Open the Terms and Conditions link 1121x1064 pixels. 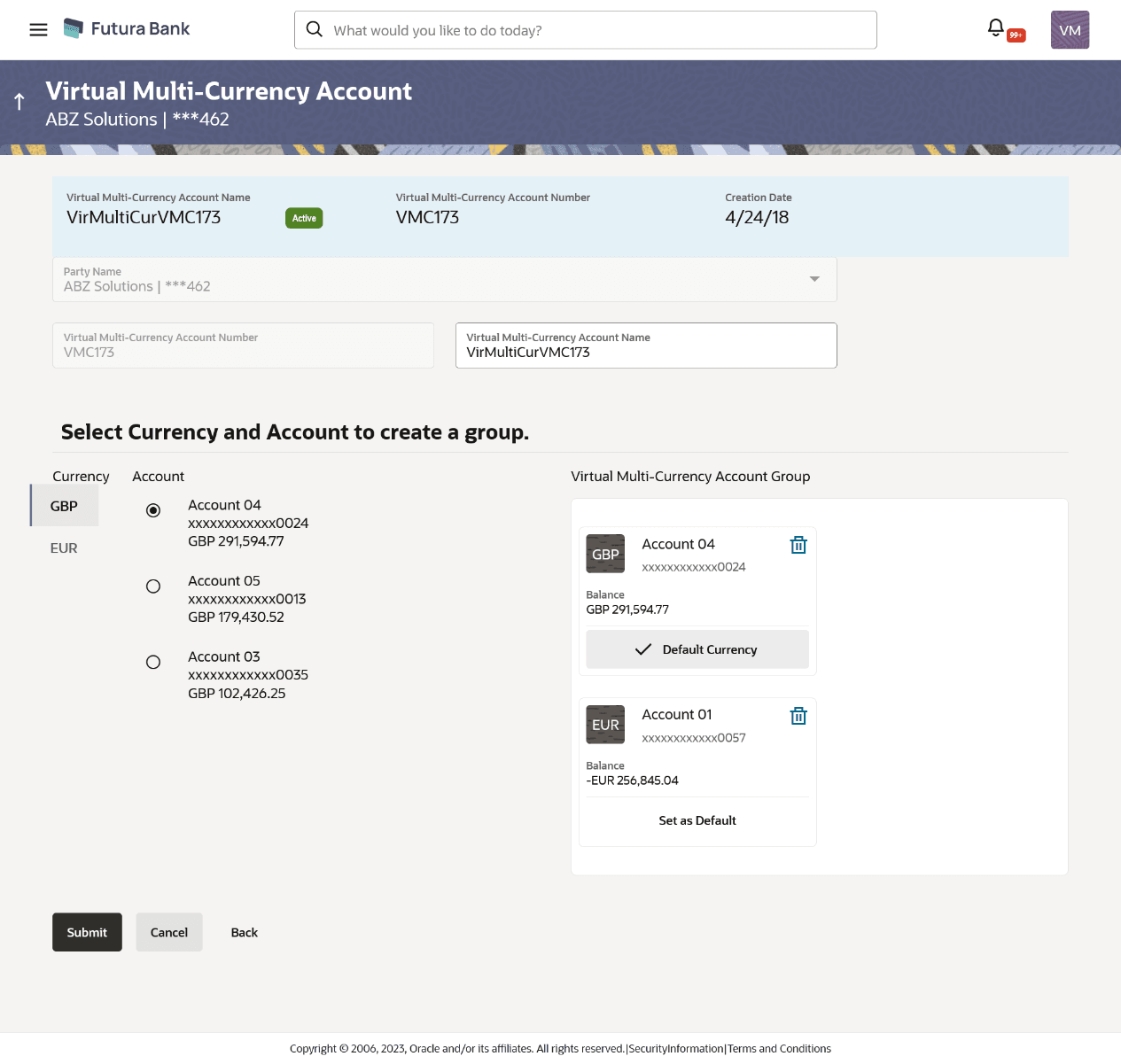(x=780, y=1048)
